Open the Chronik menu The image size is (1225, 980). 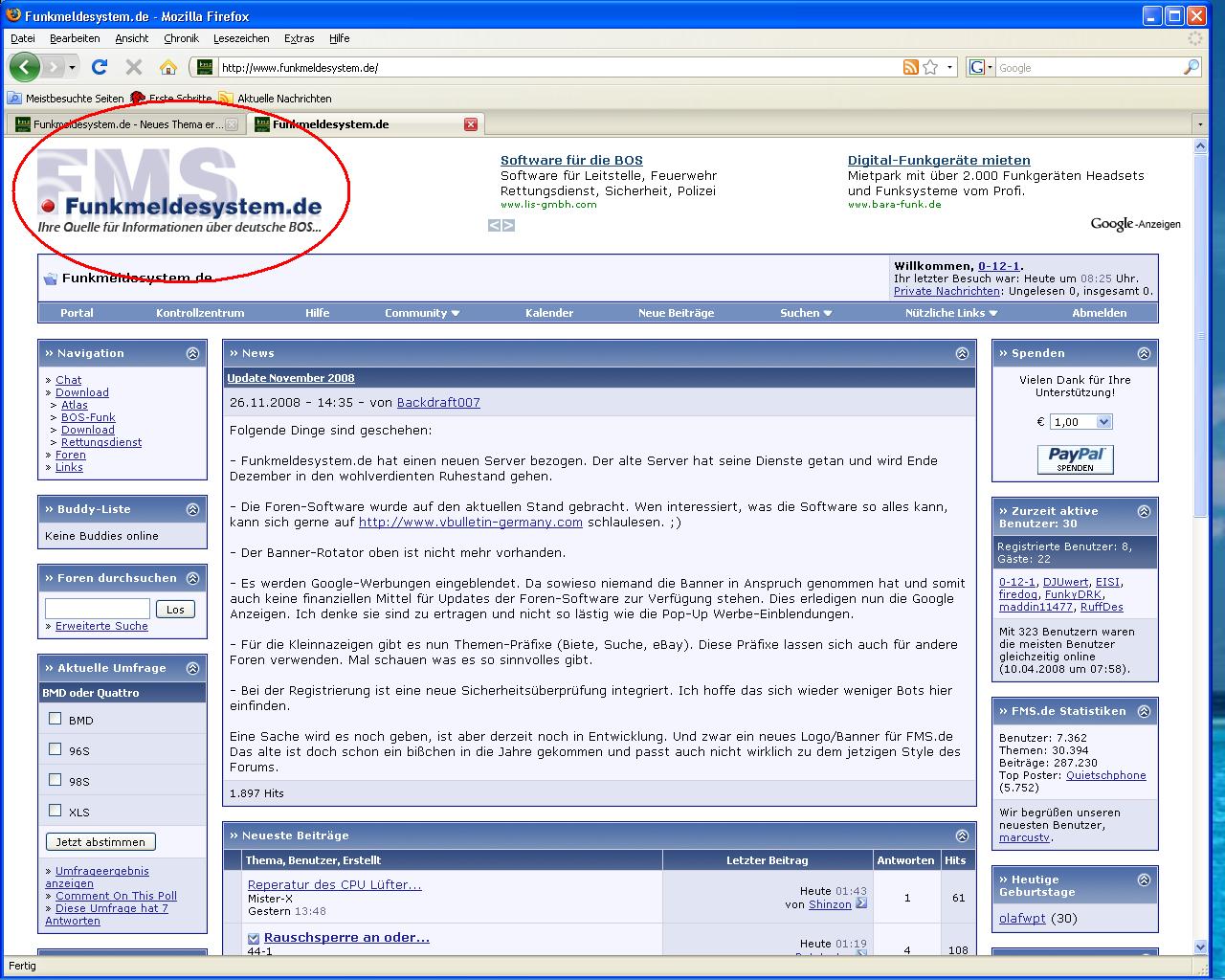(181, 38)
